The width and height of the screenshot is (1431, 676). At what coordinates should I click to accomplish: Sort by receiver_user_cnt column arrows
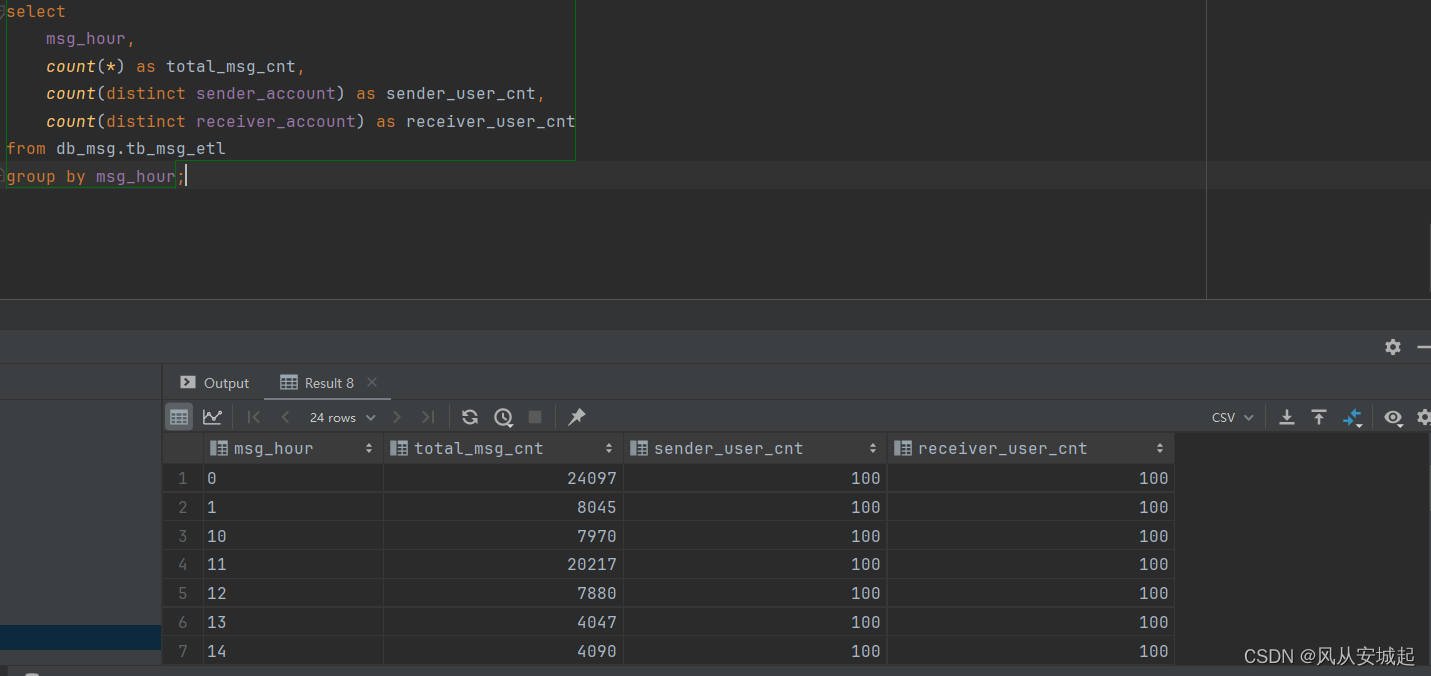pyautogui.click(x=1160, y=449)
